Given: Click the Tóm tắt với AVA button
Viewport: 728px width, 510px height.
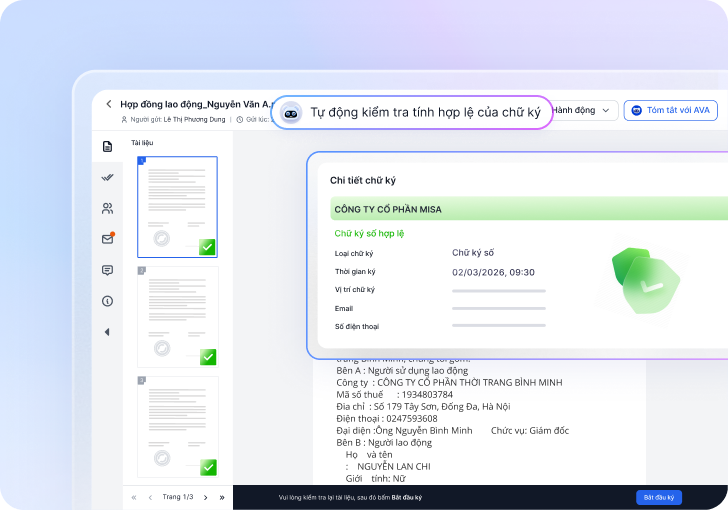Looking at the screenshot, I should tap(670, 111).
